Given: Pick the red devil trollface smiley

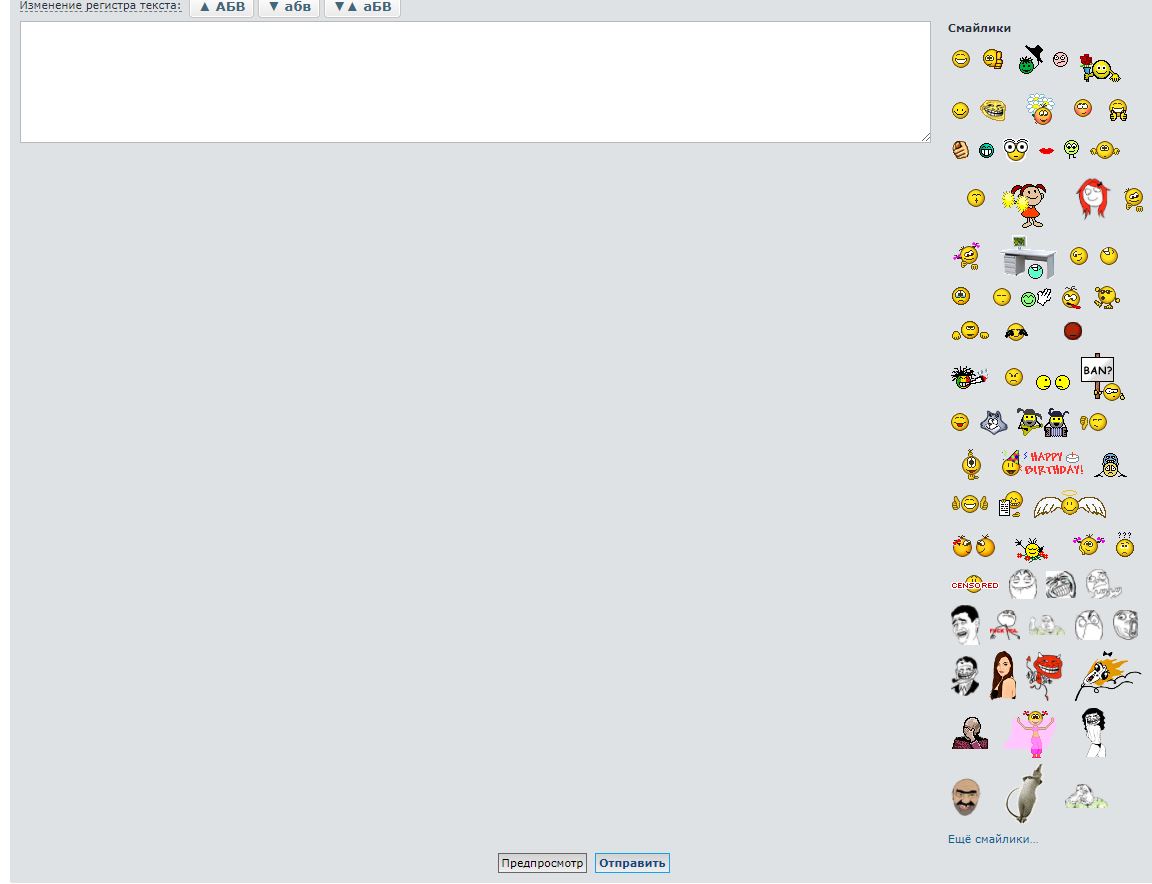Looking at the screenshot, I should click(1046, 675).
